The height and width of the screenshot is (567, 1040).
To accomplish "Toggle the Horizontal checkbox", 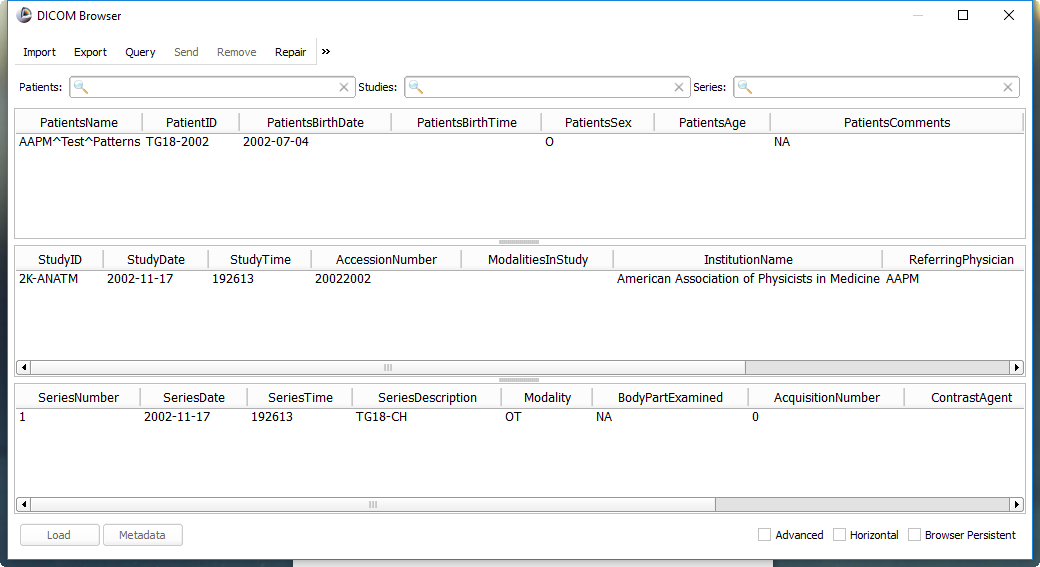I will coord(840,535).
